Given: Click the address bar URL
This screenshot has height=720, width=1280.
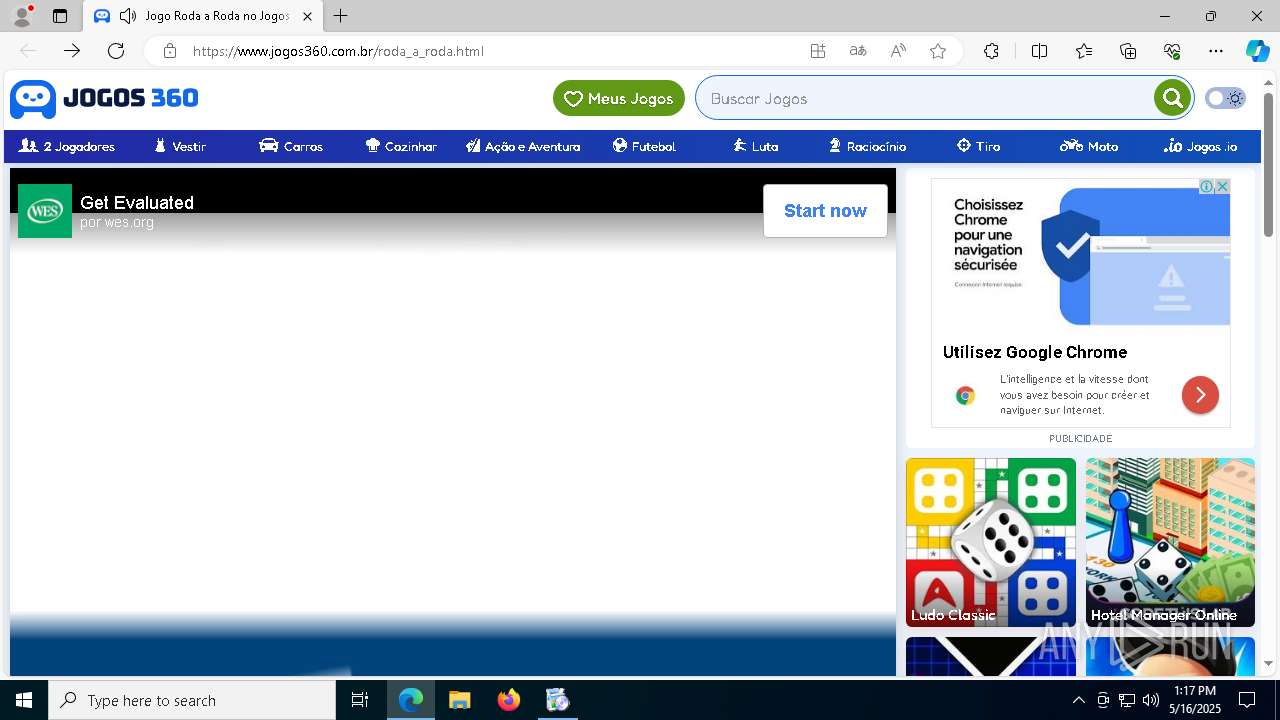Looking at the screenshot, I should (338, 51).
